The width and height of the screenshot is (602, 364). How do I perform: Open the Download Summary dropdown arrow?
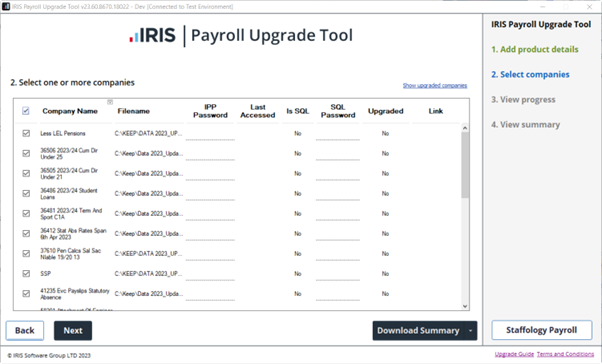(470, 331)
